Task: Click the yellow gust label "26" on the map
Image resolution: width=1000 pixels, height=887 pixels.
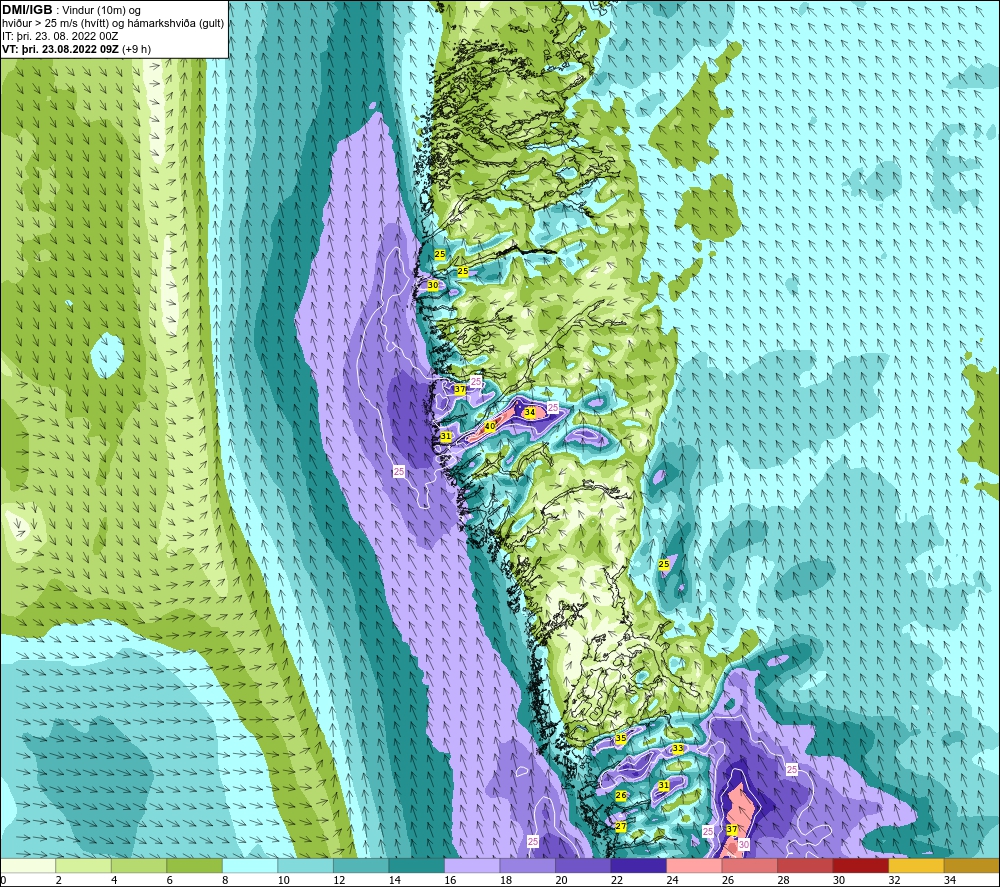Action: [x=621, y=795]
